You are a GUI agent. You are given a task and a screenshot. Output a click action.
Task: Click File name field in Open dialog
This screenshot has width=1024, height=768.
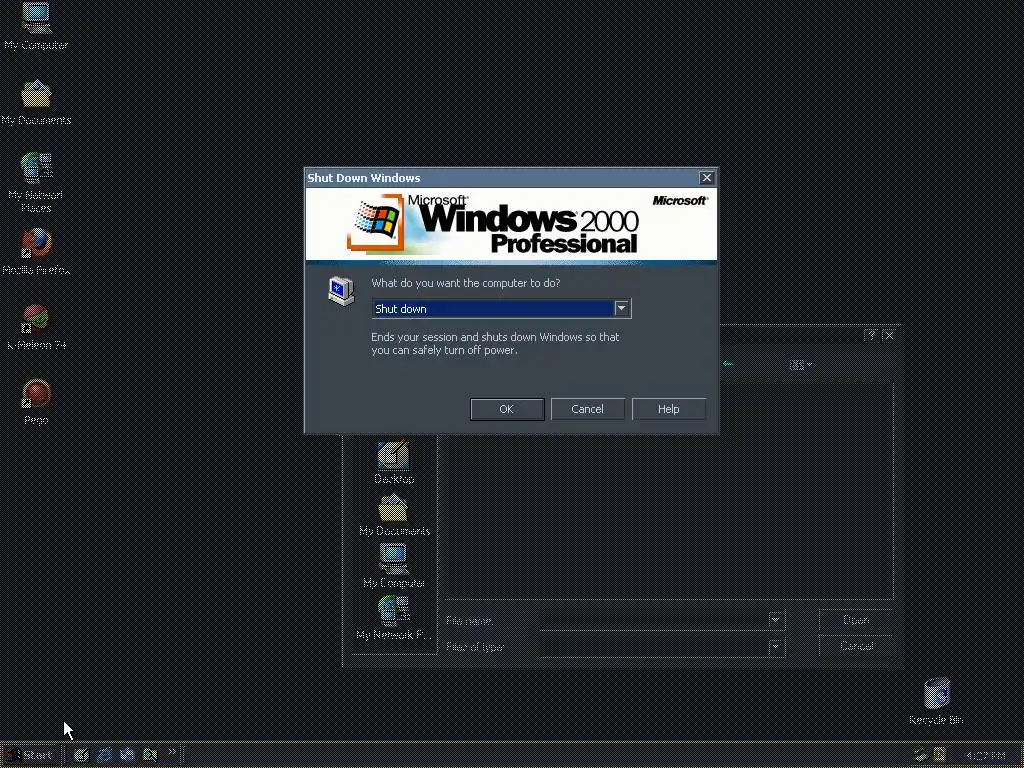click(x=655, y=620)
